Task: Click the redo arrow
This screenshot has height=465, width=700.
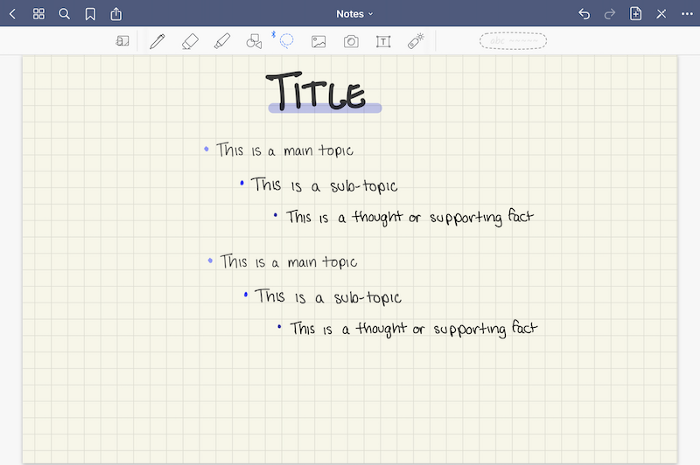Action: 609,14
